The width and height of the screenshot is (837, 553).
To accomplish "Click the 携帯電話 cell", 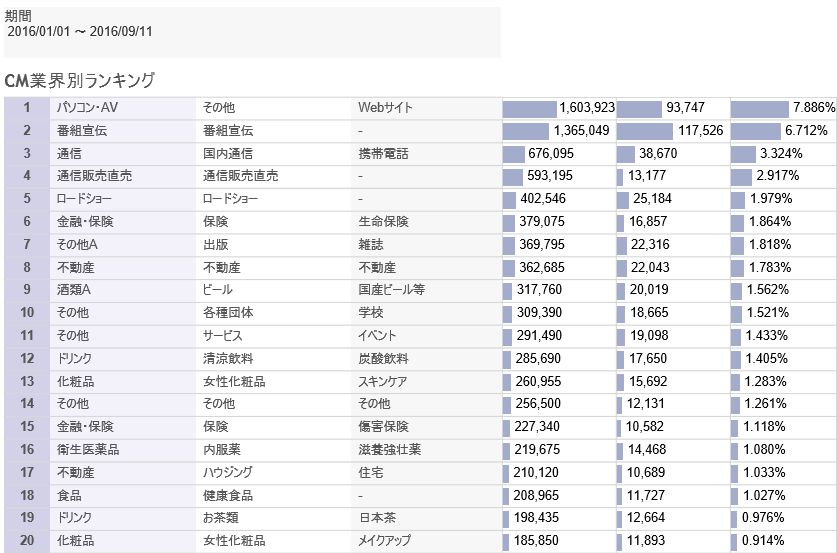I will pyautogui.click(x=384, y=154).
